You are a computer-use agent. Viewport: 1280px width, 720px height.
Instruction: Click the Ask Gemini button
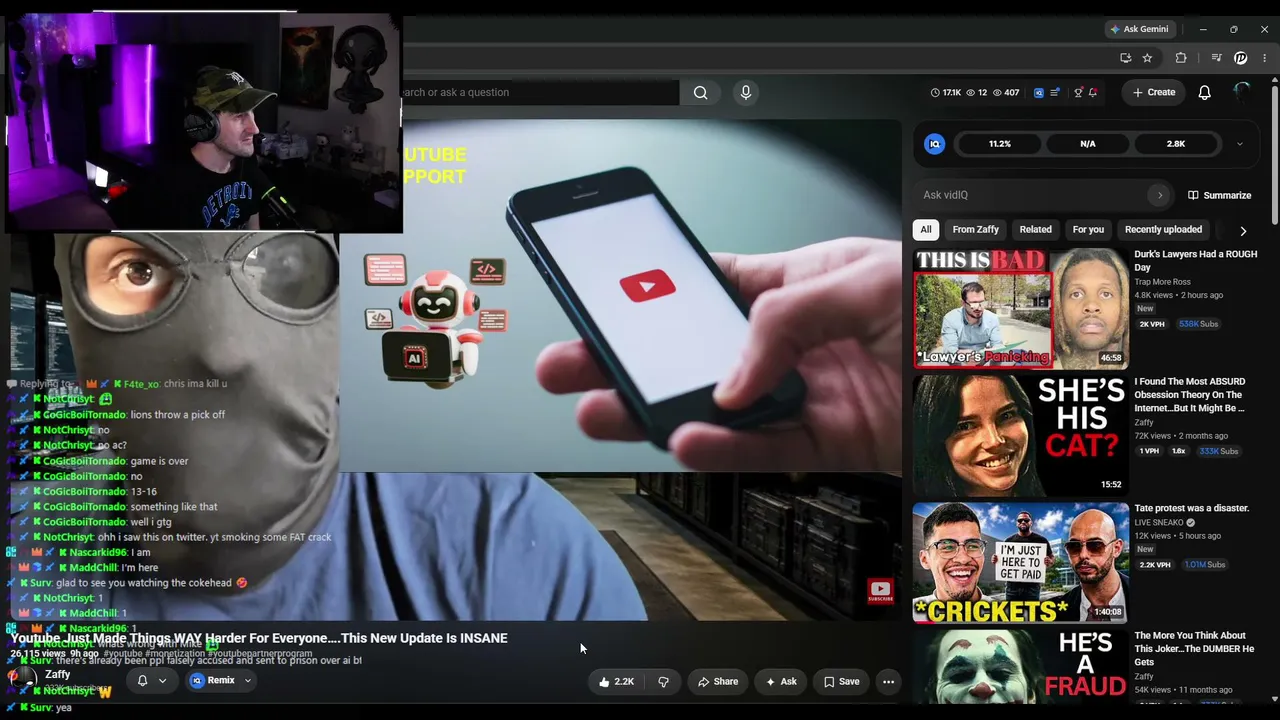click(x=1139, y=29)
